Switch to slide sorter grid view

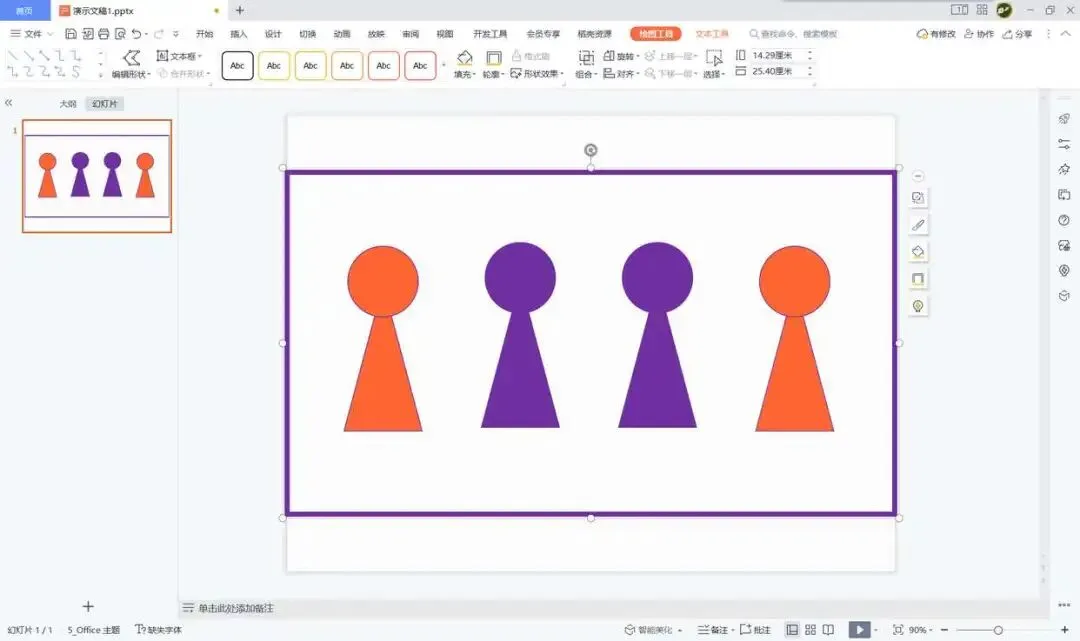pyautogui.click(x=811, y=629)
